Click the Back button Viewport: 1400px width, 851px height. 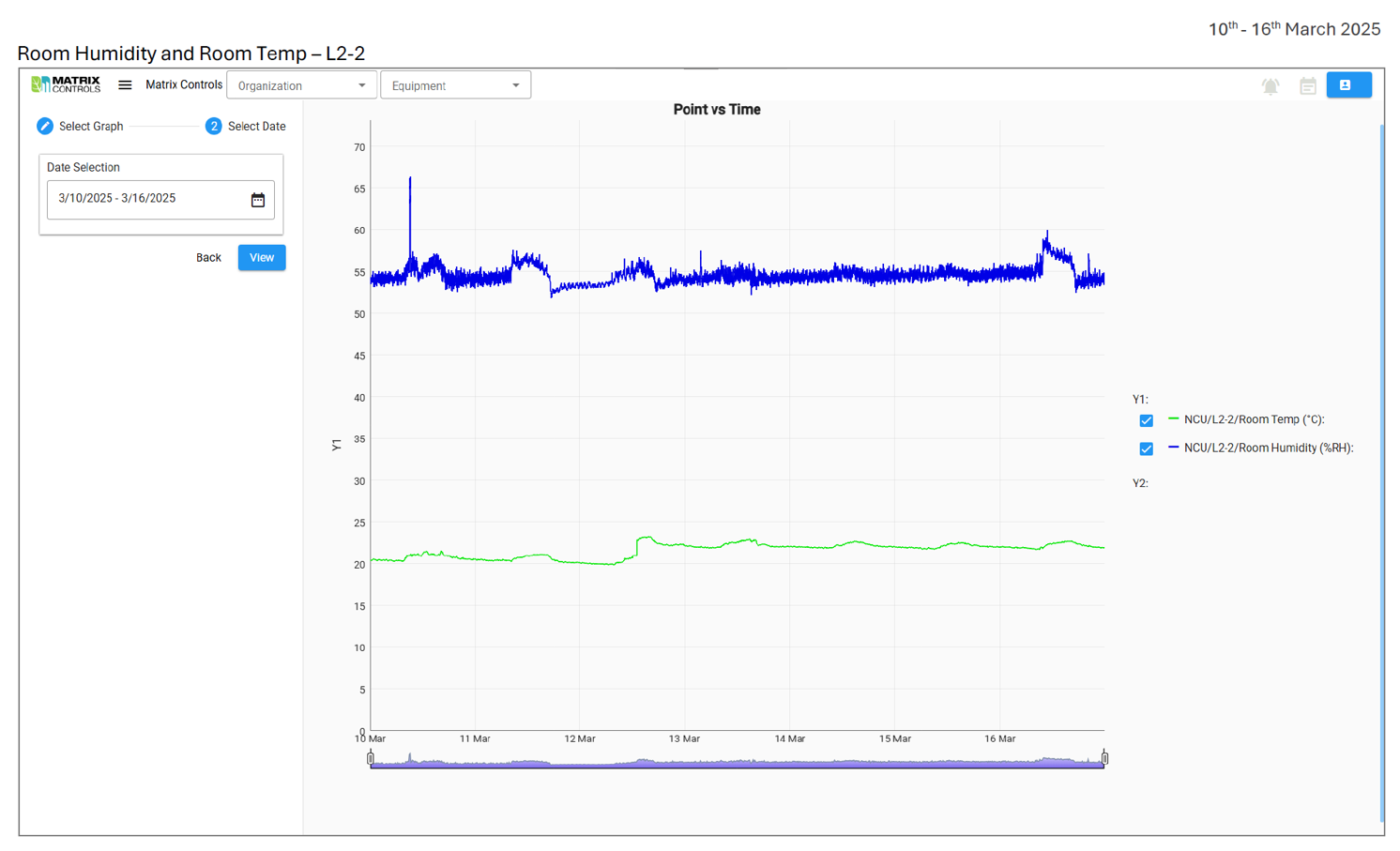[x=208, y=258]
